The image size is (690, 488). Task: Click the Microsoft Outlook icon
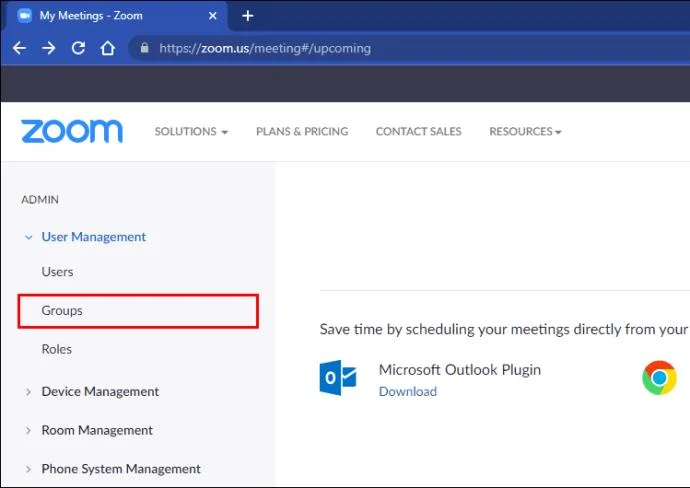[x=338, y=378]
